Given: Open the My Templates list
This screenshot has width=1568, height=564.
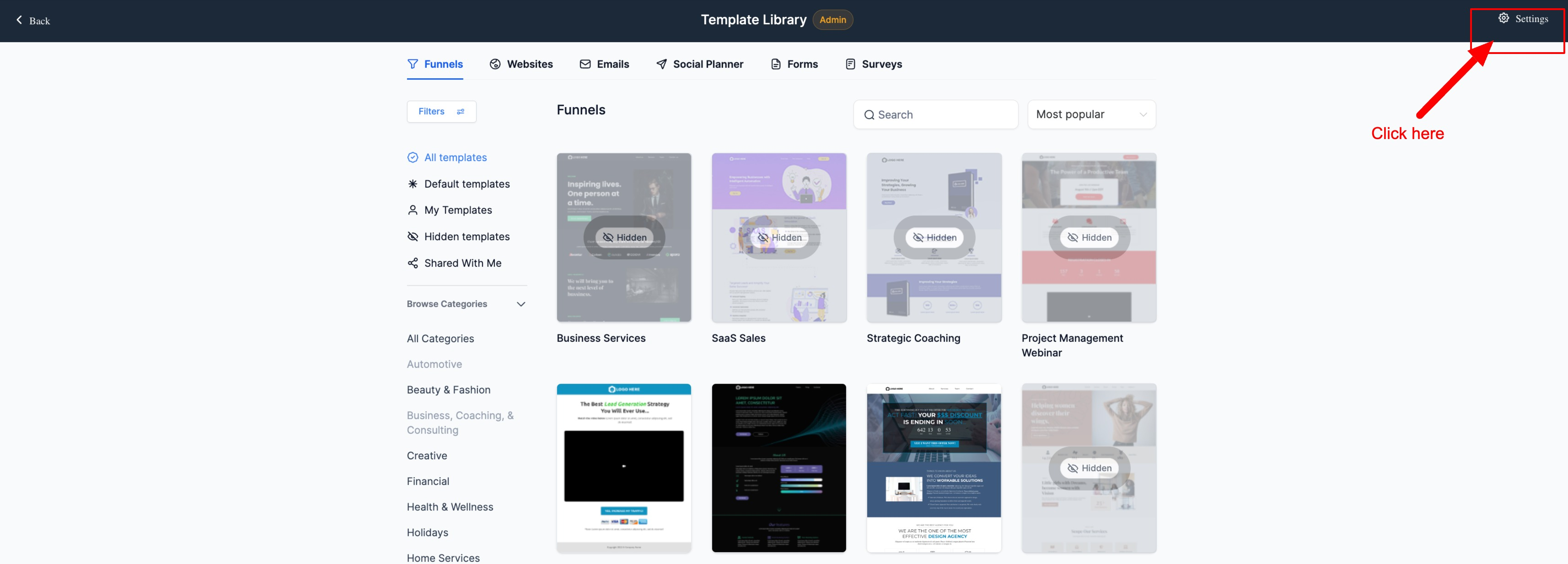Looking at the screenshot, I should (458, 210).
